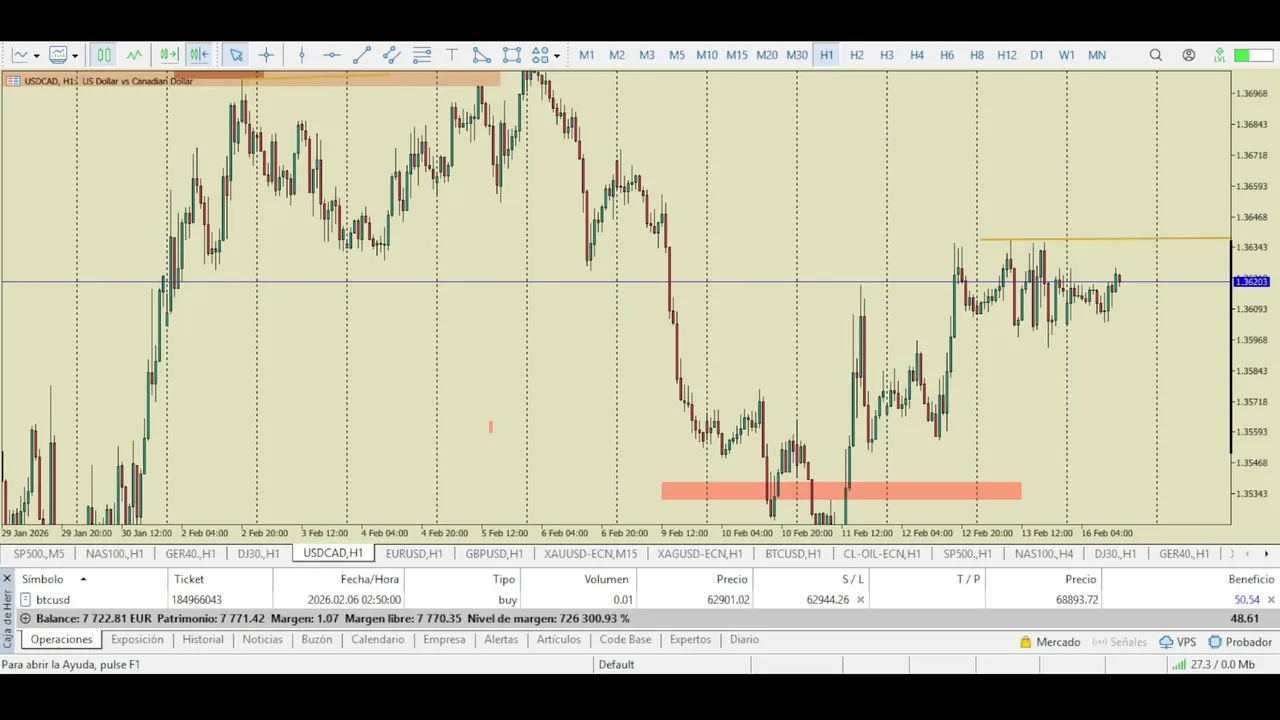Toggle chart auto-scroll to latest bar
This screenshot has width=1280, height=720.
(x=199, y=55)
